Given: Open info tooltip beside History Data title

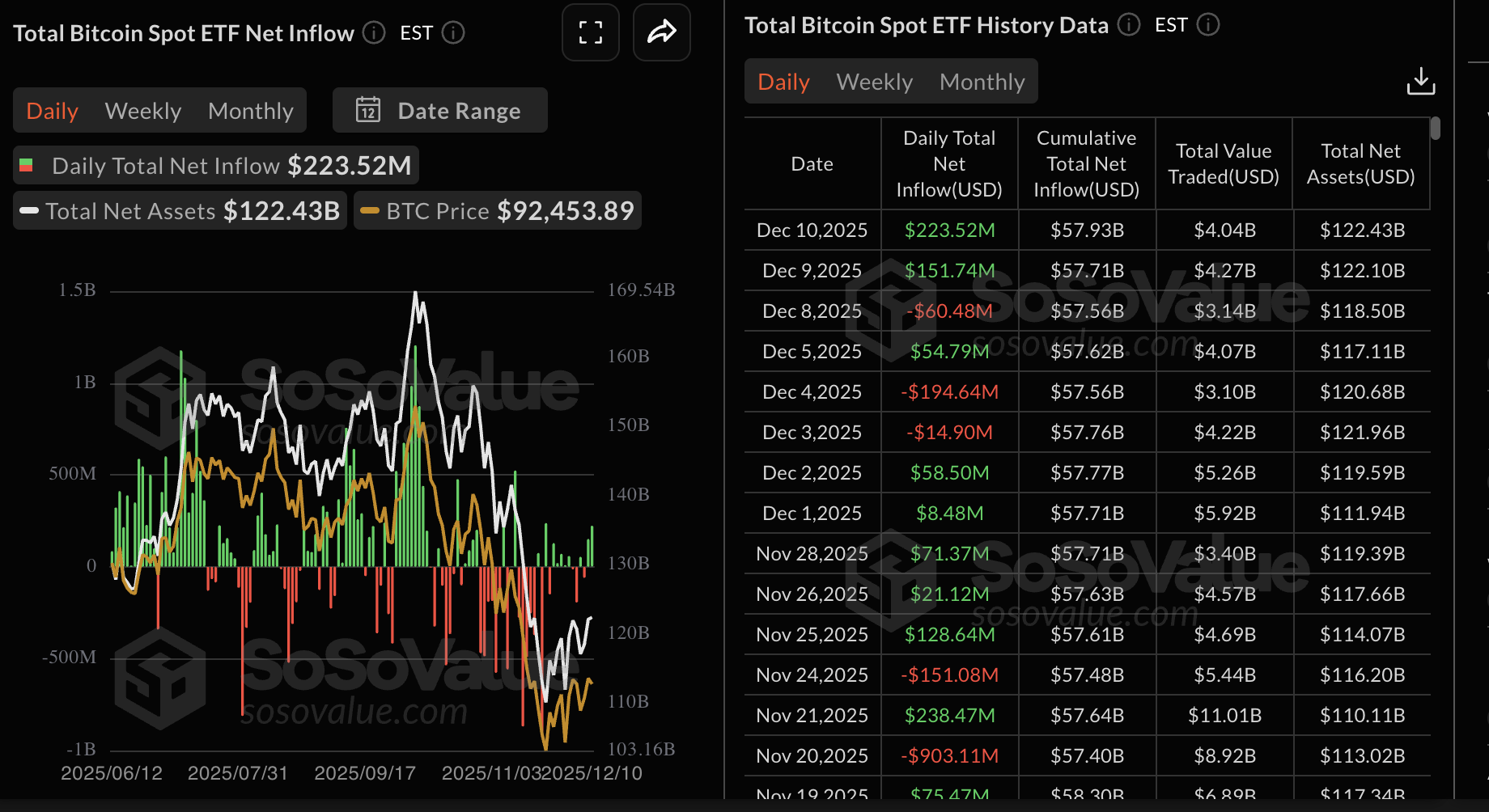Looking at the screenshot, I should pos(1127,25).
